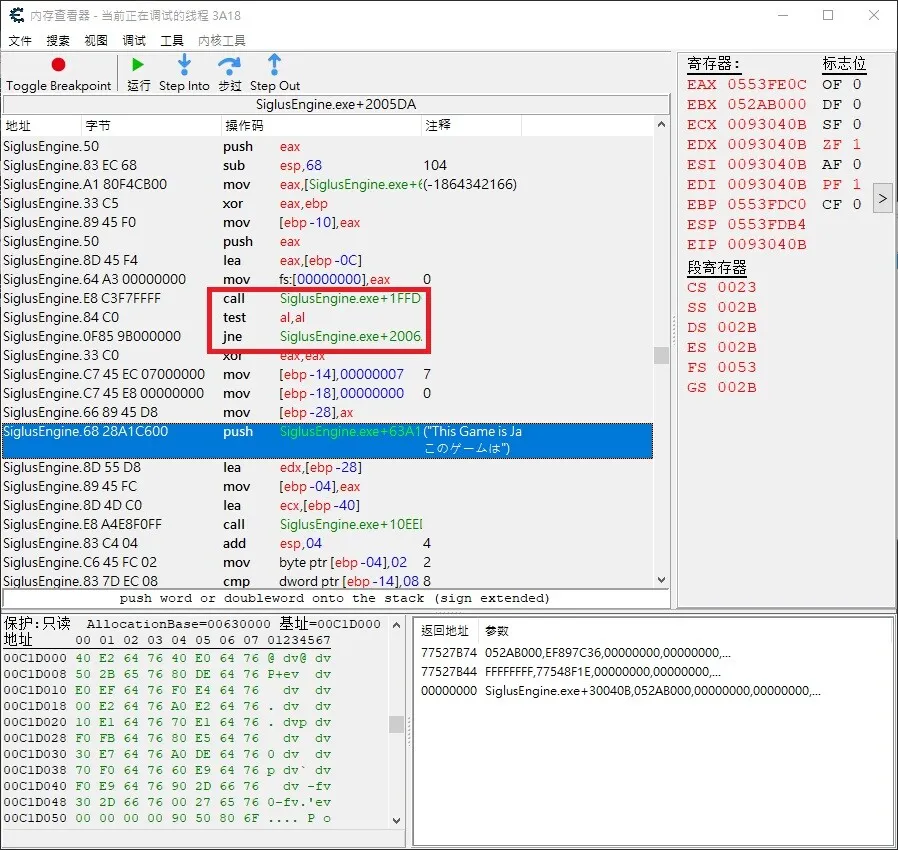Image resolution: width=898 pixels, height=850 pixels.
Task: Toggle the CF flag value
Action: pyautogui.click(x=856, y=204)
